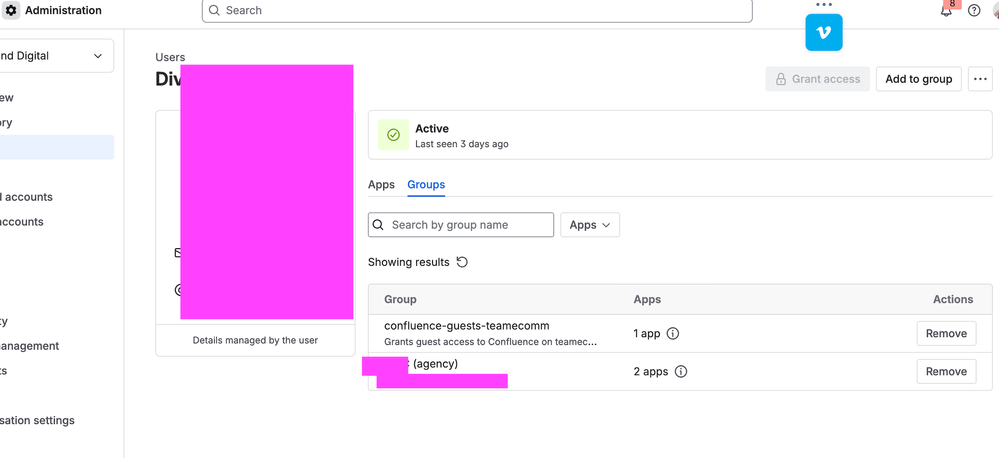Show info for the 1 app entry
Image resolution: width=999 pixels, height=458 pixels.
673,333
